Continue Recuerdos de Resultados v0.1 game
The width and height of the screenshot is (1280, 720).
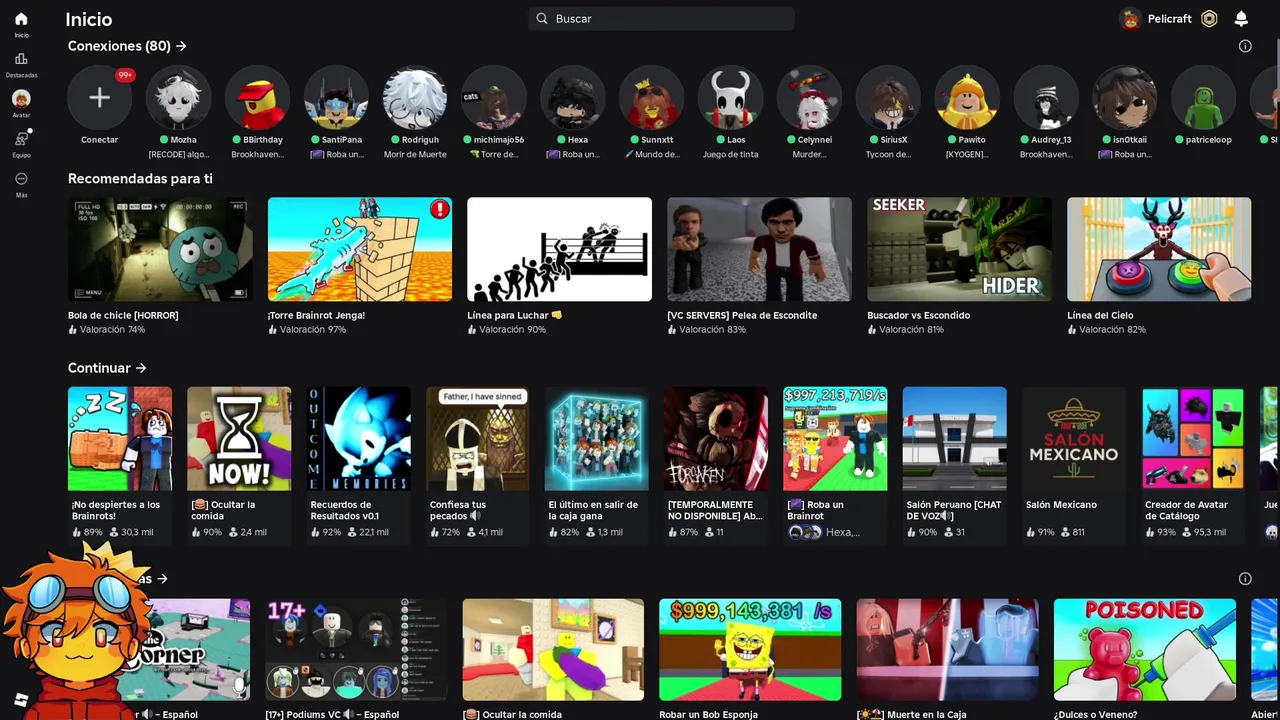click(x=358, y=464)
